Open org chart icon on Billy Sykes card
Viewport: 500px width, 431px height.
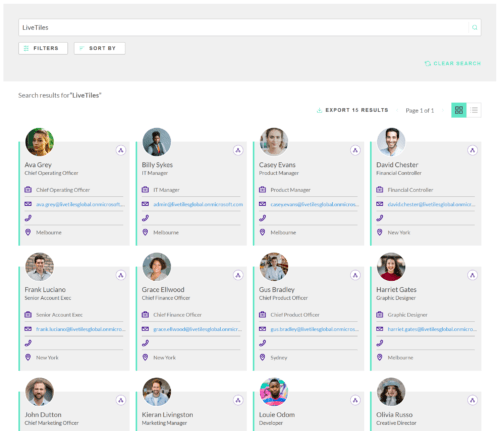pyautogui.click(x=238, y=150)
